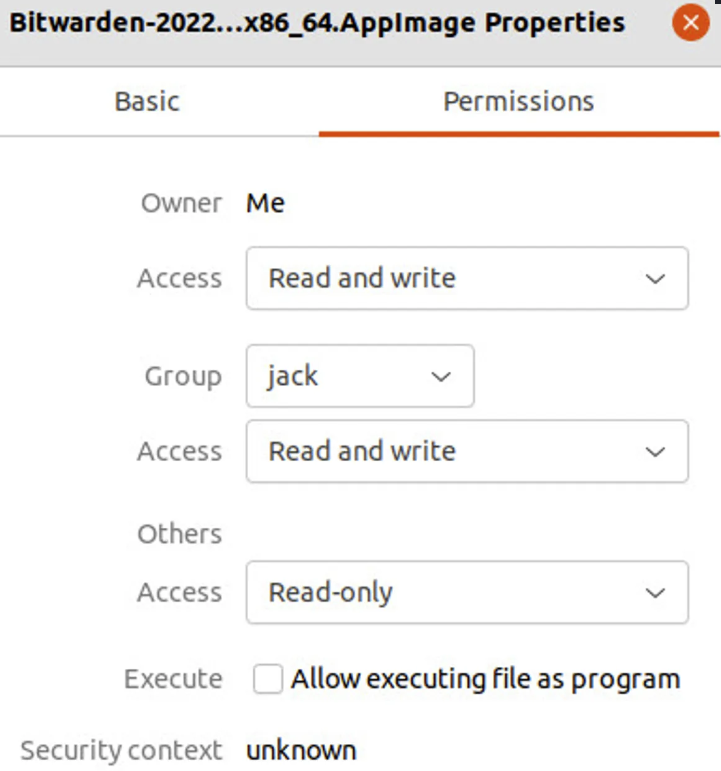Image resolution: width=721 pixels, height=771 pixels.
Task: Close the Bitwarden AppImage Properties dialog
Action: (690, 23)
